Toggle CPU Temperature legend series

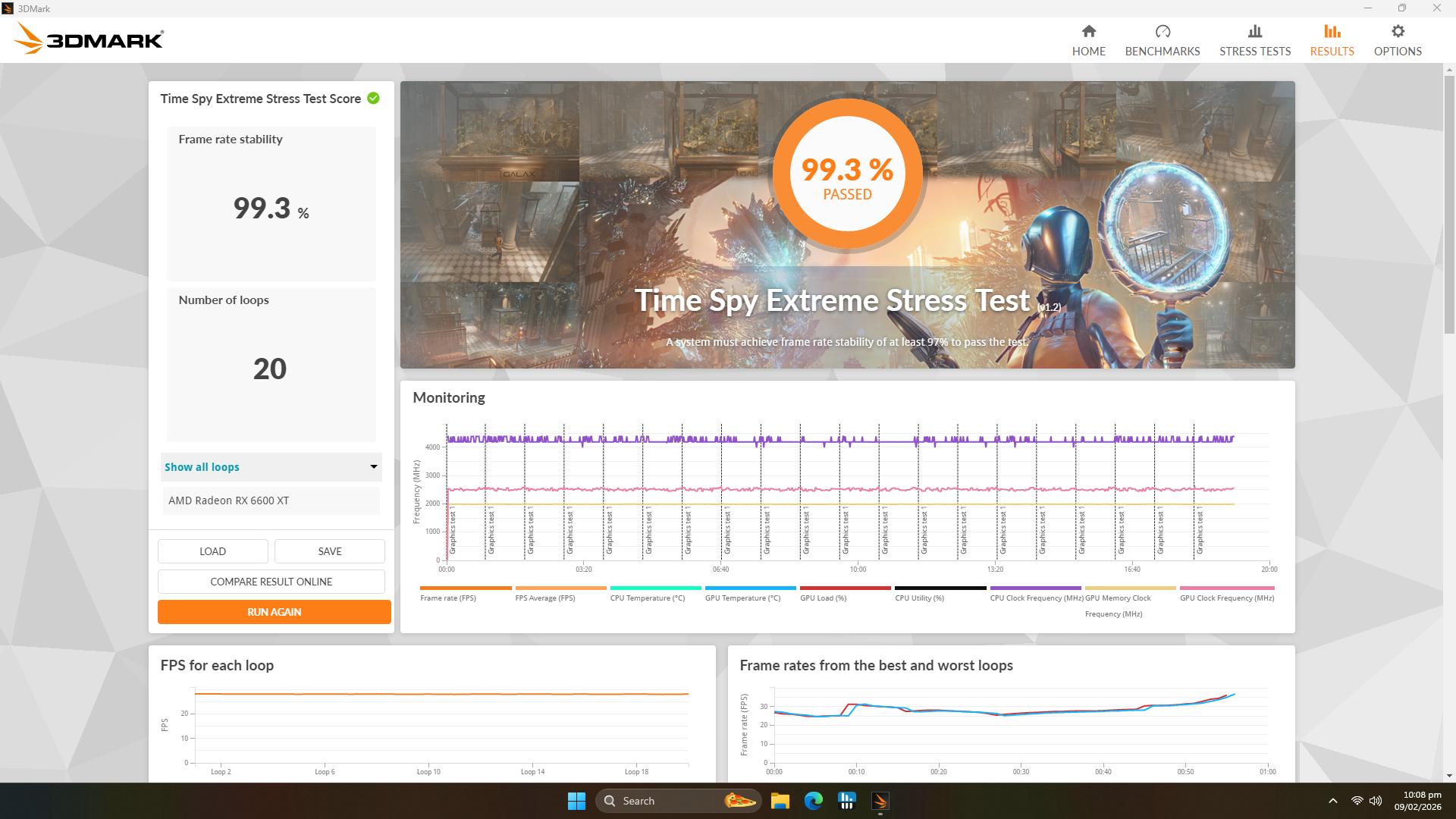pyautogui.click(x=655, y=594)
